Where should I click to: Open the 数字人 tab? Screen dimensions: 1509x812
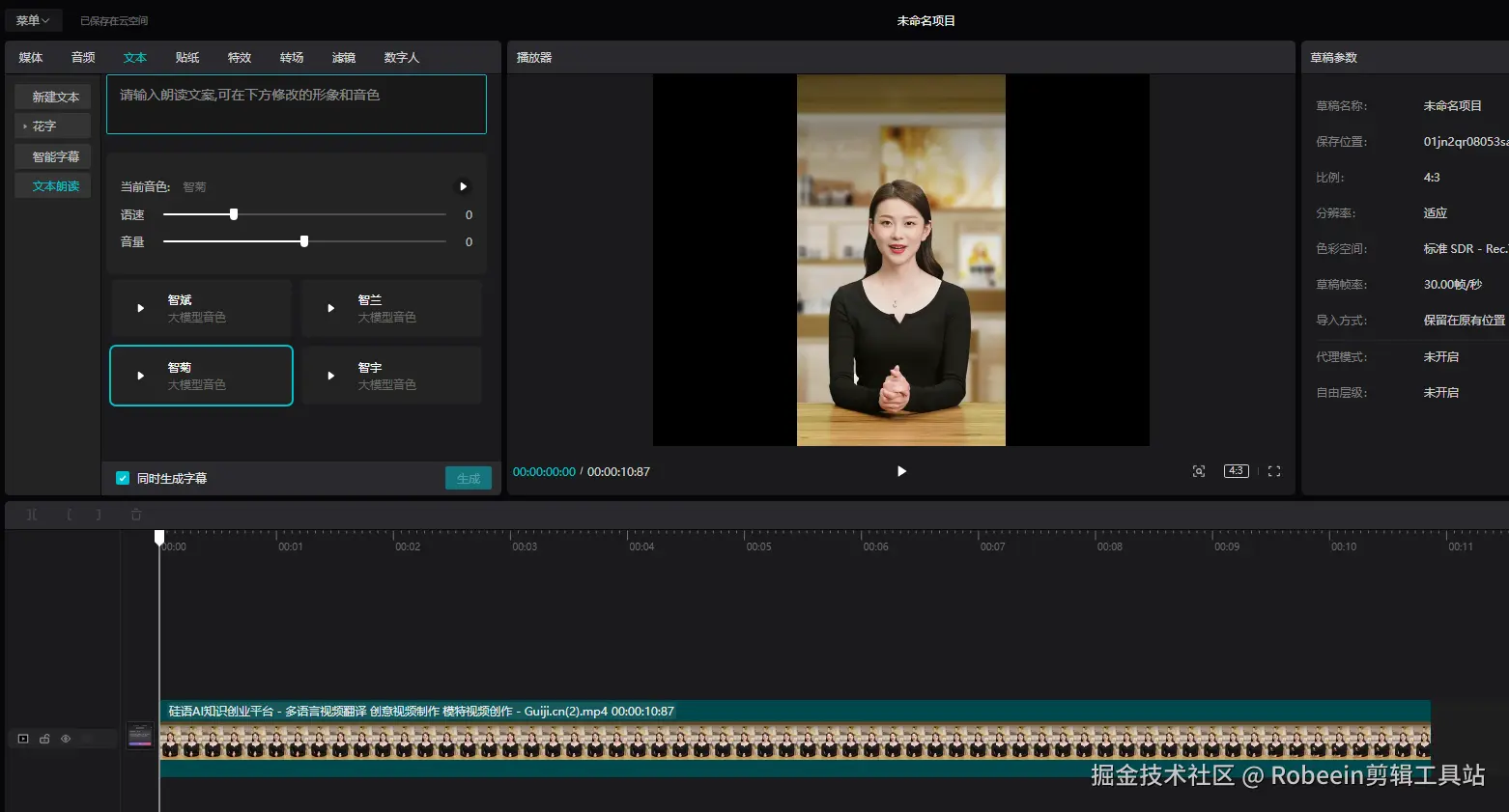click(x=401, y=58)
